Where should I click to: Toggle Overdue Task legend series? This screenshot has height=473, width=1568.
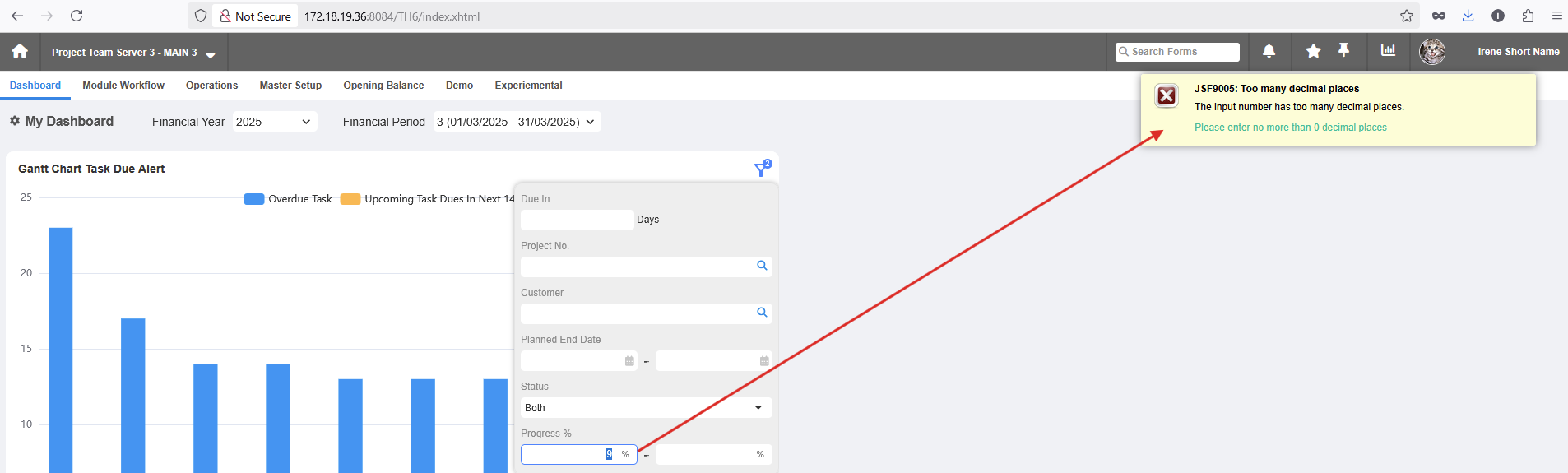288,199
